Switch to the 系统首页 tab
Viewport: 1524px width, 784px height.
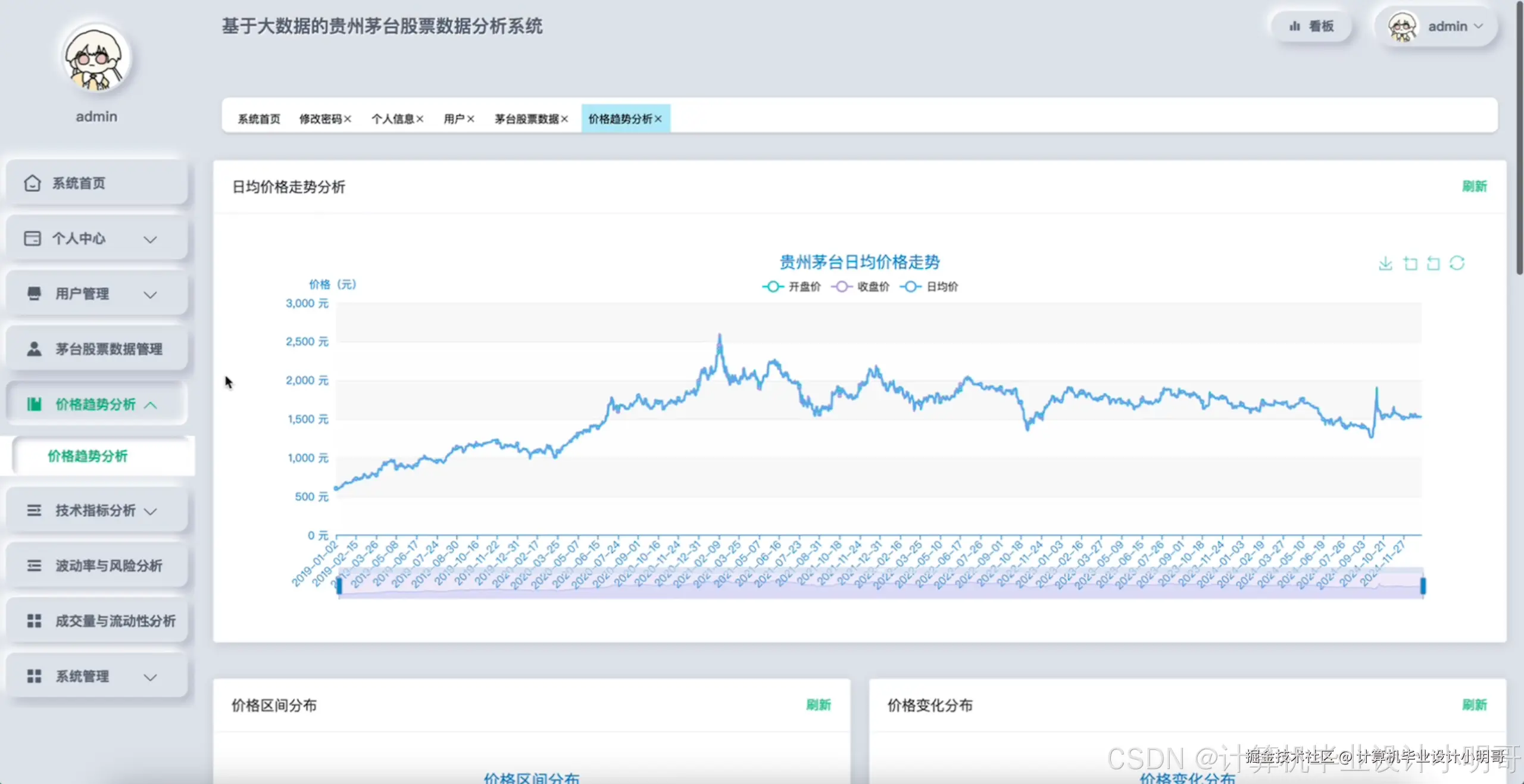click(259, 119)
